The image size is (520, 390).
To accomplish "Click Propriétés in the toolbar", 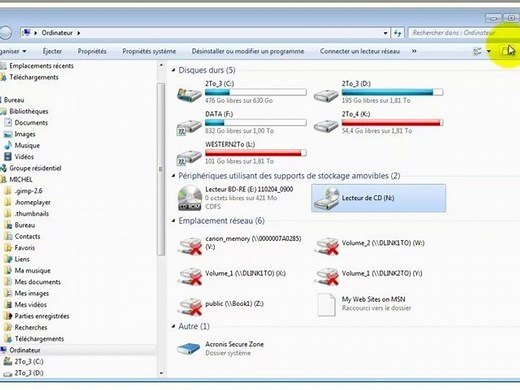I will click(x=92, y=51).
